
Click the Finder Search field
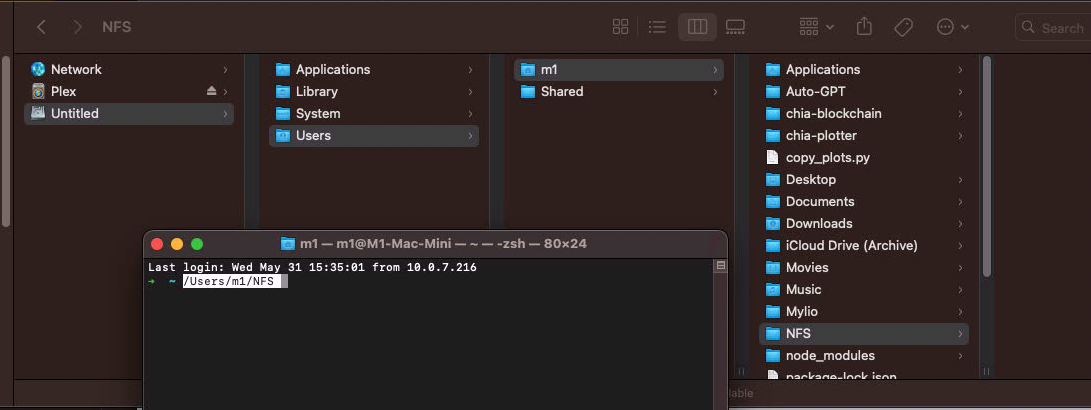coord(1055,27)
